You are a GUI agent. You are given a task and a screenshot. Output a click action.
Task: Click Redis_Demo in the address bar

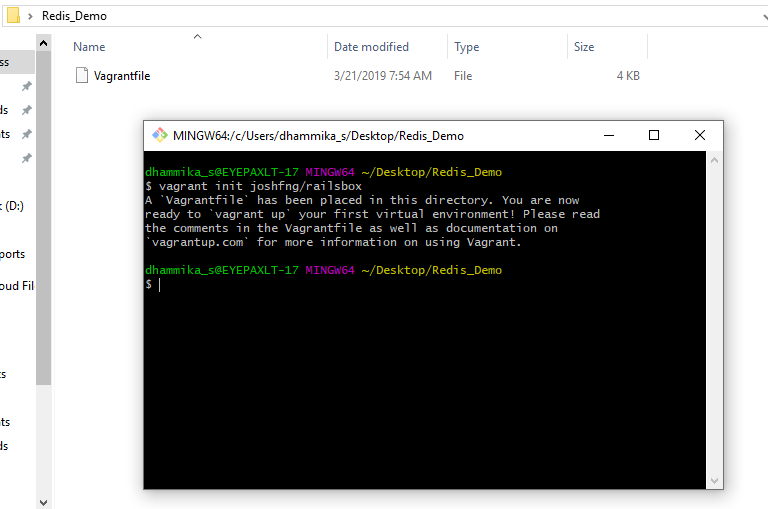[x=74, y=16]
